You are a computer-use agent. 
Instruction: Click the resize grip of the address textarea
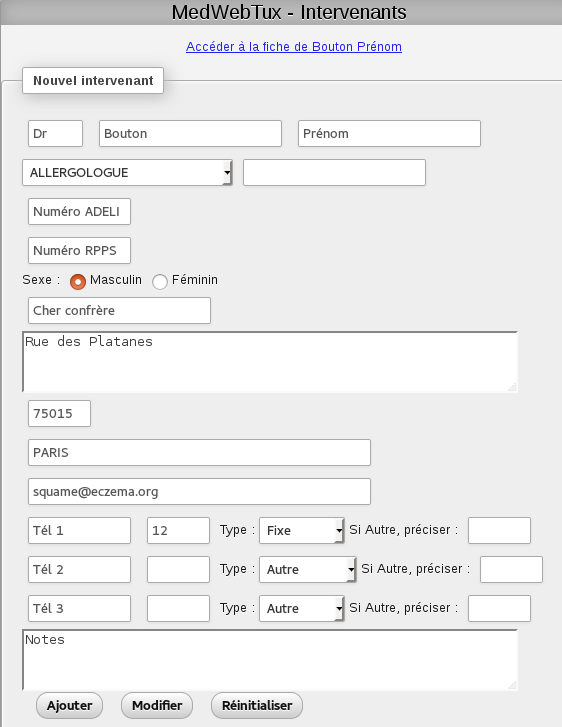coord(512,387)
